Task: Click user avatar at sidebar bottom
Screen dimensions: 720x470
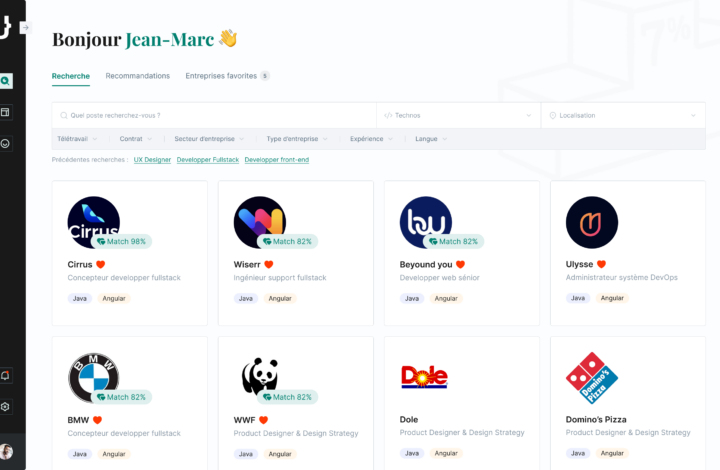Action: pyautogui.click(x=6, y=452)
